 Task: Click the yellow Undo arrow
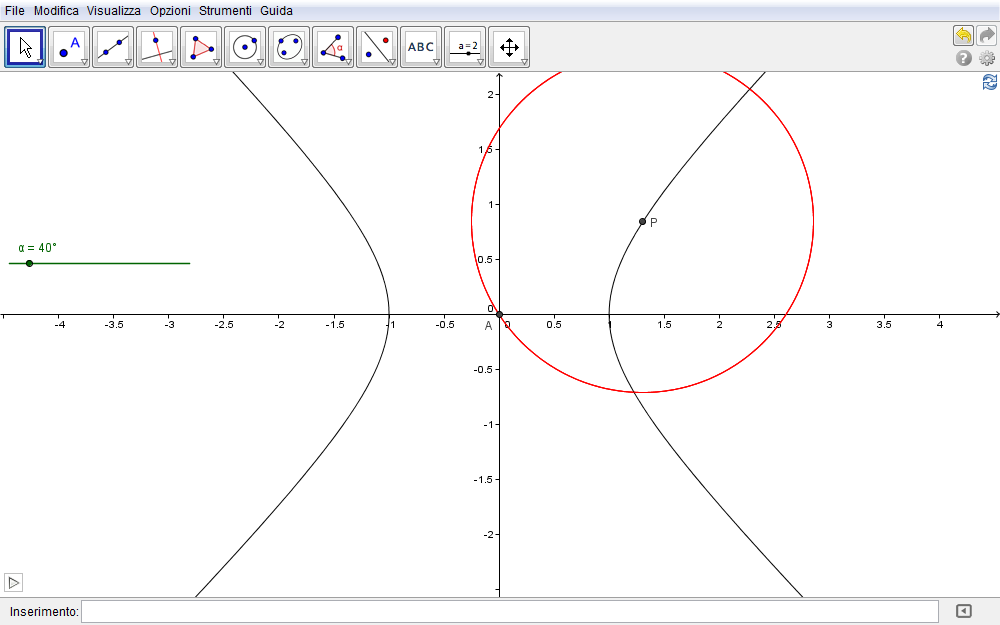point(963,36)
